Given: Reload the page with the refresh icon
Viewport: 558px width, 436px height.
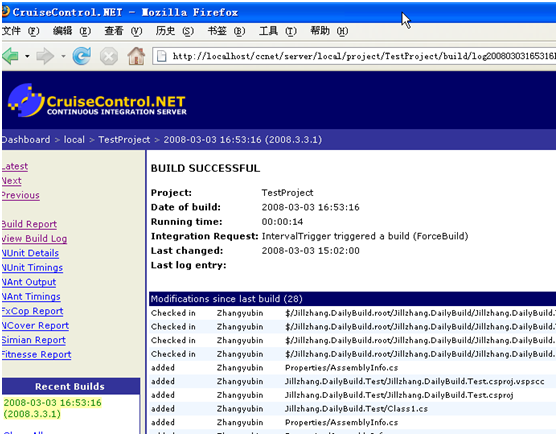Looking at the screenshot, I should [x=81, y=56].
